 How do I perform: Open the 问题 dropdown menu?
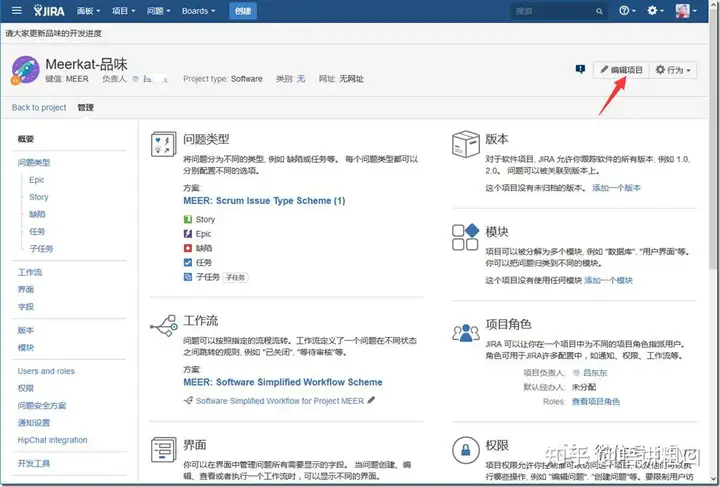click(158, 11)
